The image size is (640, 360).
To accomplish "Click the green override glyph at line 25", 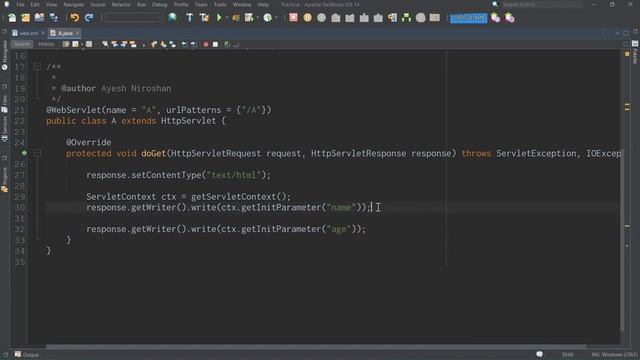I will (x=24, y=153).
